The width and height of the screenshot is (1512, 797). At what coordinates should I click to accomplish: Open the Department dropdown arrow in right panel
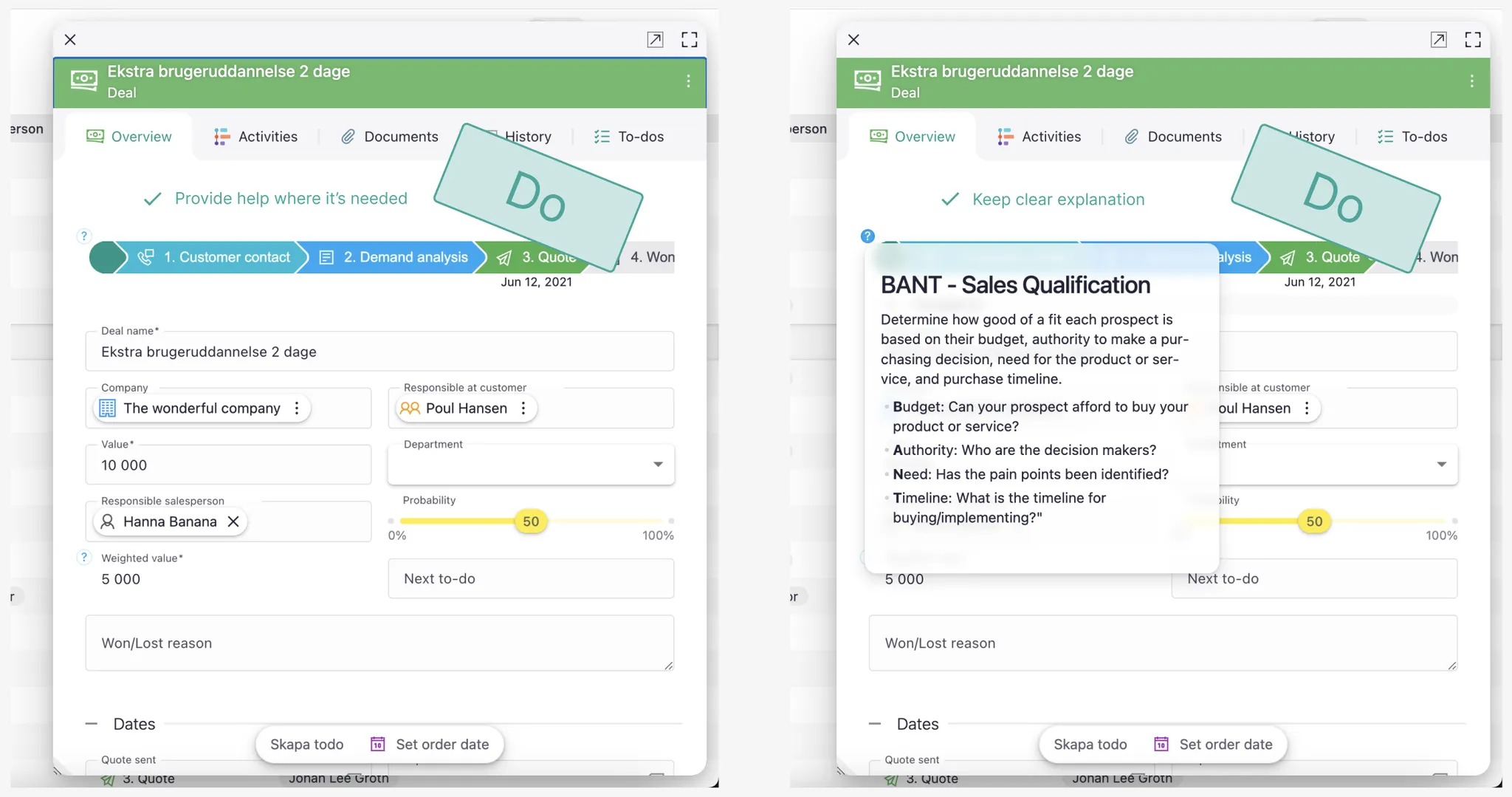click(1441, 465)
